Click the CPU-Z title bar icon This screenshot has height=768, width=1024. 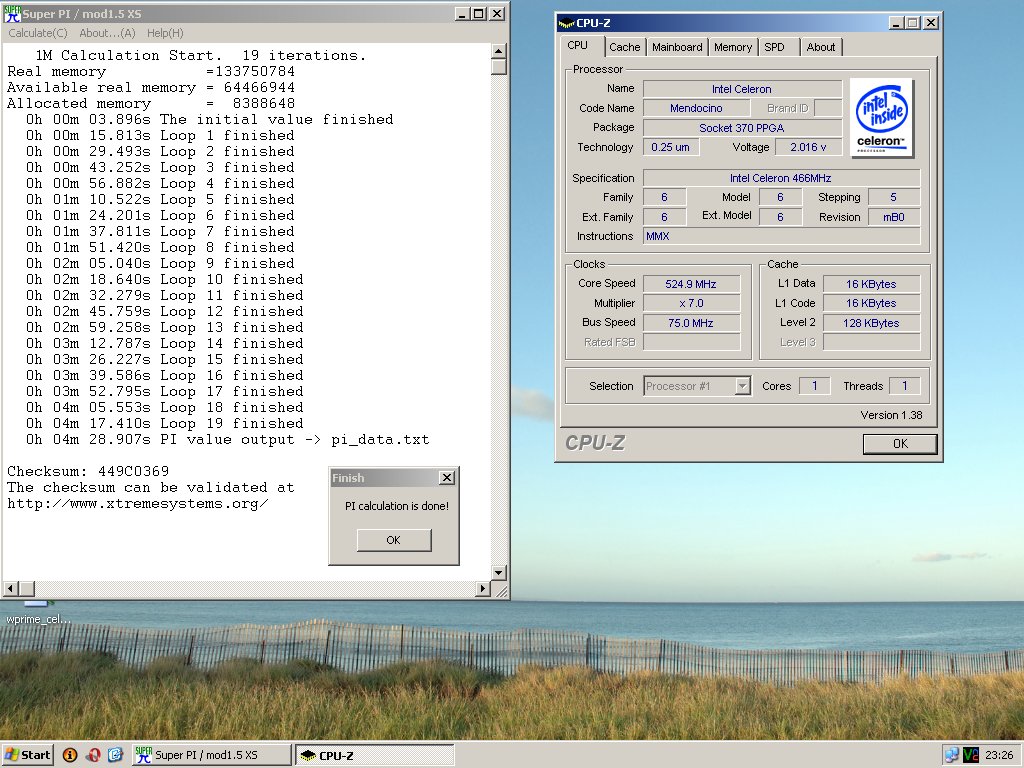pyautogui.click(x=566, y=23)
